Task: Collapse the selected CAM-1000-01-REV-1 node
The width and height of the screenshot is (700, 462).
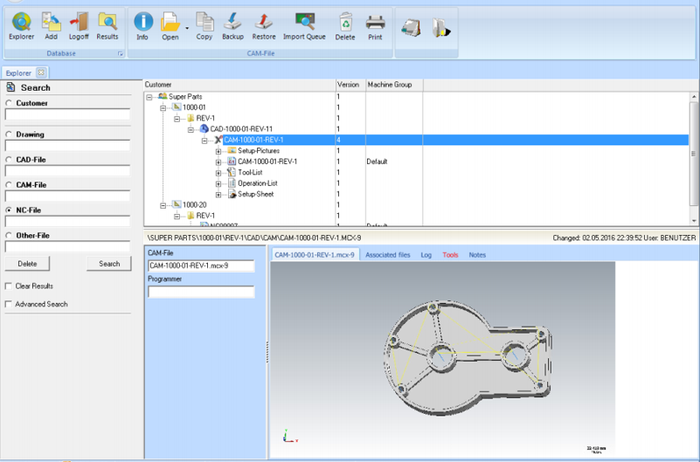Action: 205,140
